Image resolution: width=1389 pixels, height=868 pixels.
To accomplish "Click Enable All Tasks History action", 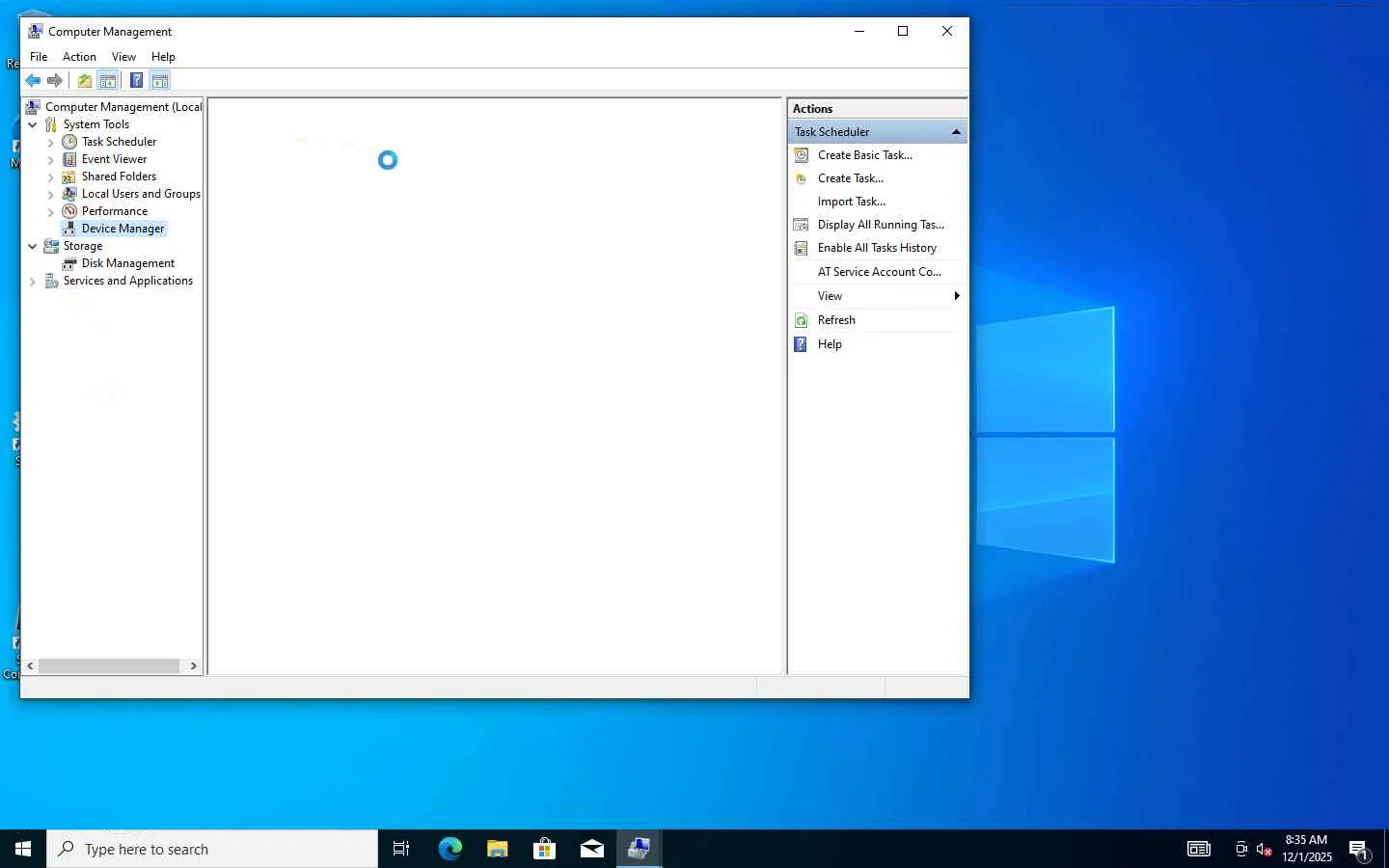I will (x=877, y=248).
